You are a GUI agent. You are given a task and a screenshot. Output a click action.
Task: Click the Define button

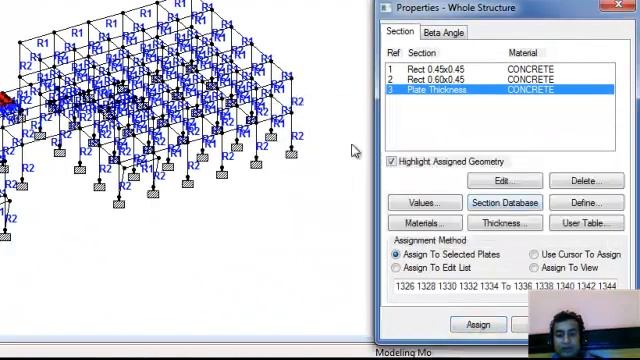pyautogui.click(x=587, y=203)
